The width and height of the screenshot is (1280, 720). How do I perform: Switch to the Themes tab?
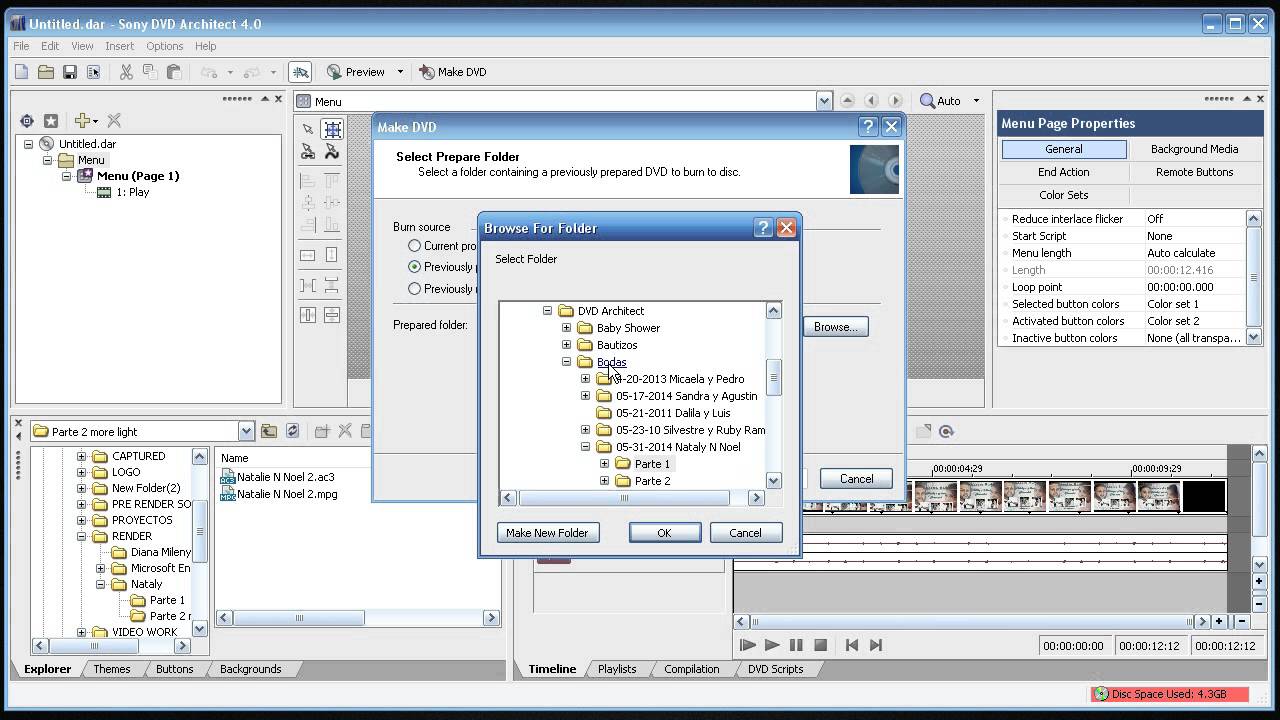click(x=112, y=669)
